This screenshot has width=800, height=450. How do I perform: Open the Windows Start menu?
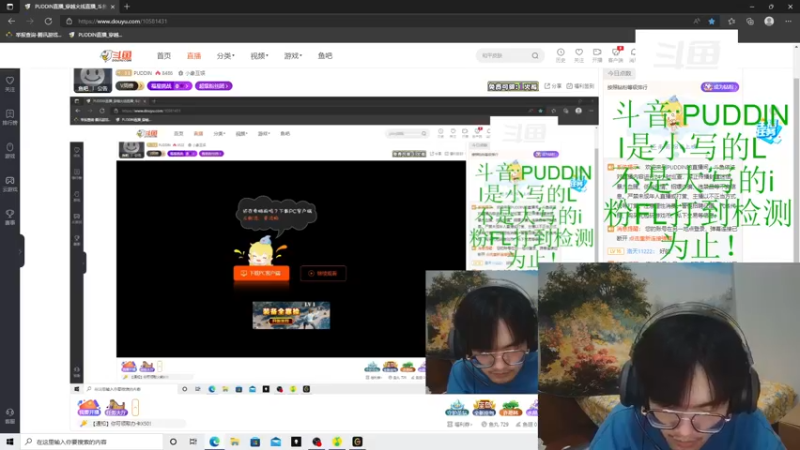click(x=10, y=442)
